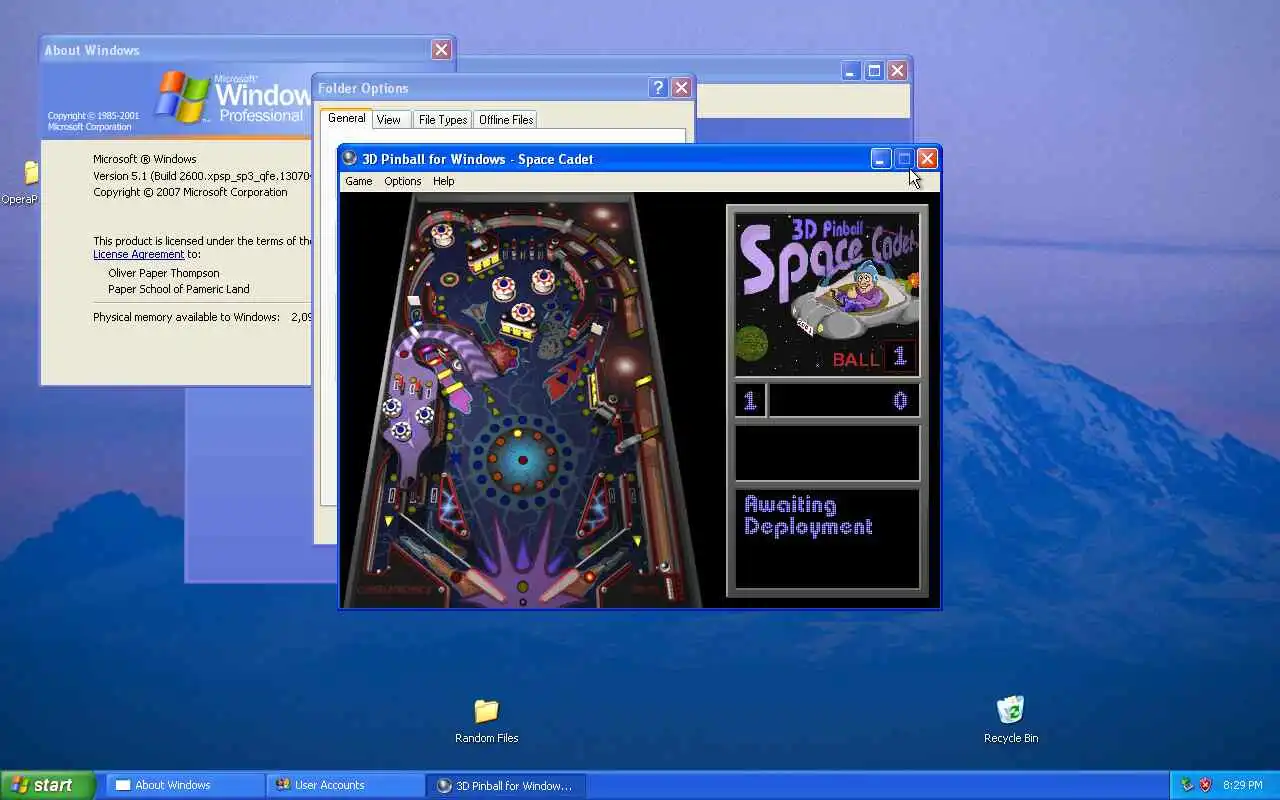Open the Game menu in 3D Pinball

(358, 181)
